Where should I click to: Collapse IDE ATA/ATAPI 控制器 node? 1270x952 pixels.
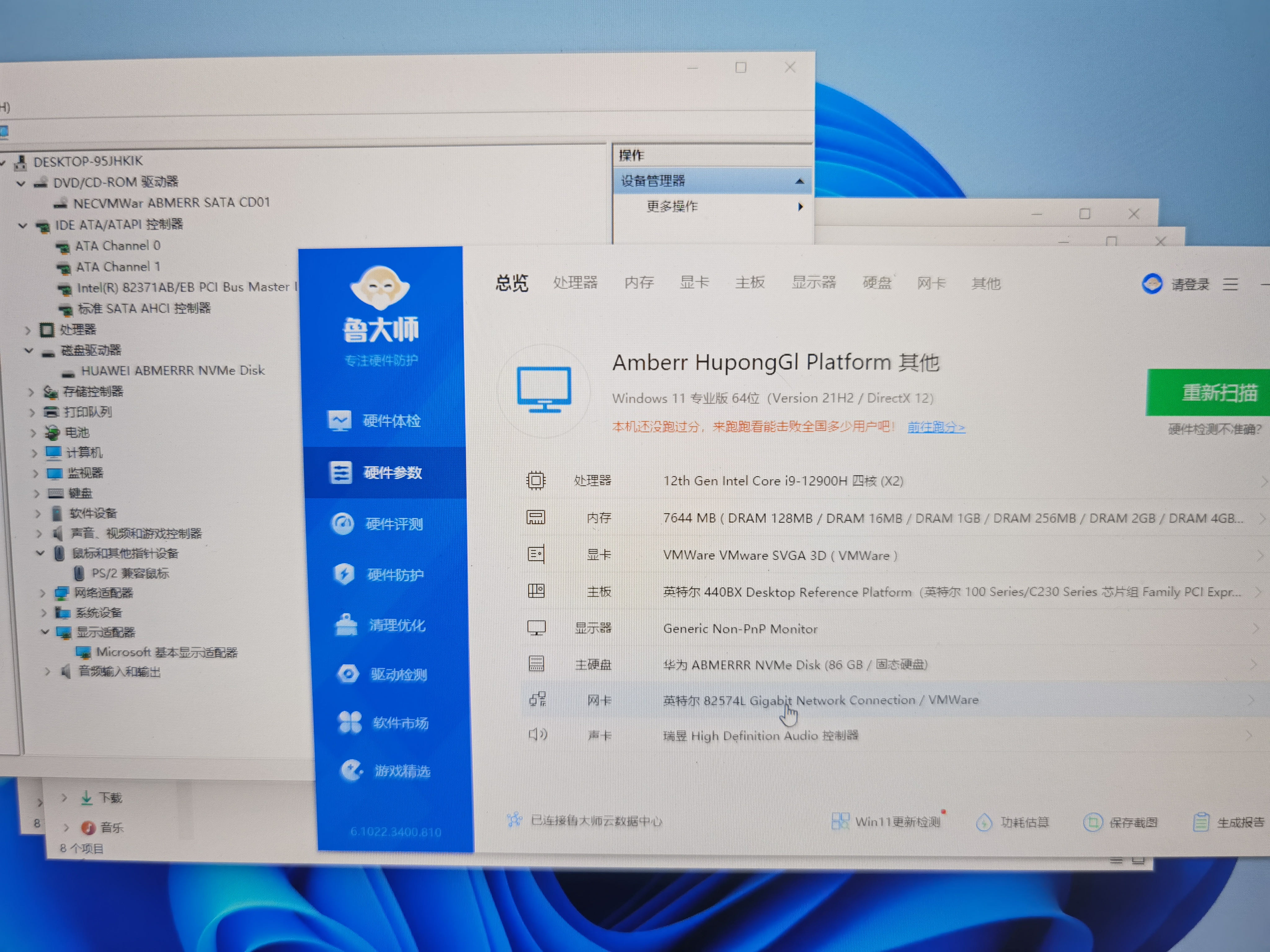tap(22, 226)
